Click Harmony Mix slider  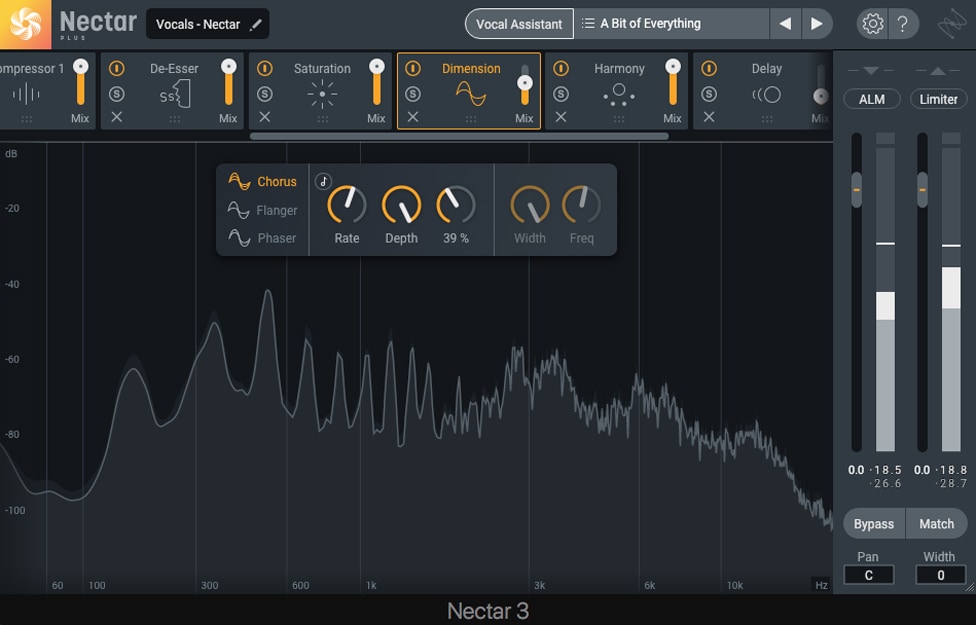pos(673,82)
